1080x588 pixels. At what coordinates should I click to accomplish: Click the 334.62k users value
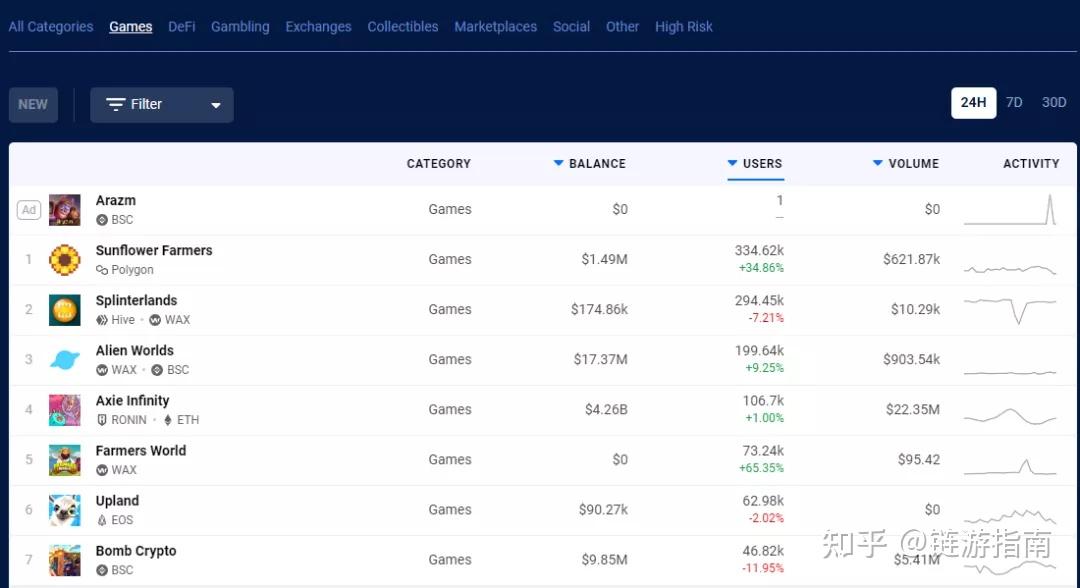coord(759,251)
